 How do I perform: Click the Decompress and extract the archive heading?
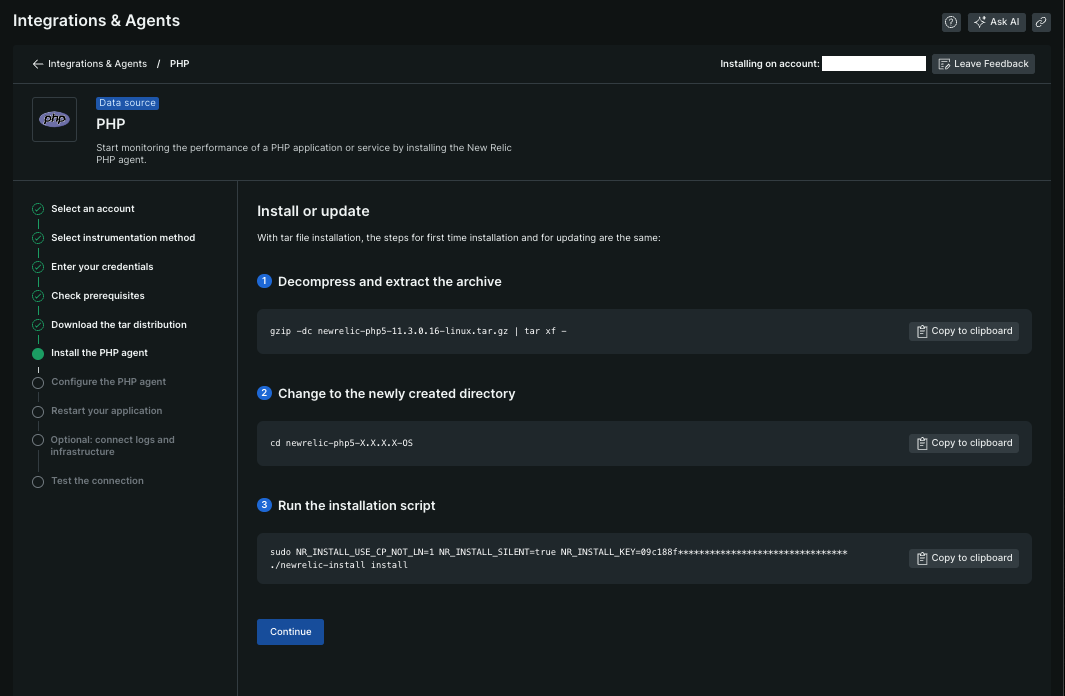pos(389,282)
